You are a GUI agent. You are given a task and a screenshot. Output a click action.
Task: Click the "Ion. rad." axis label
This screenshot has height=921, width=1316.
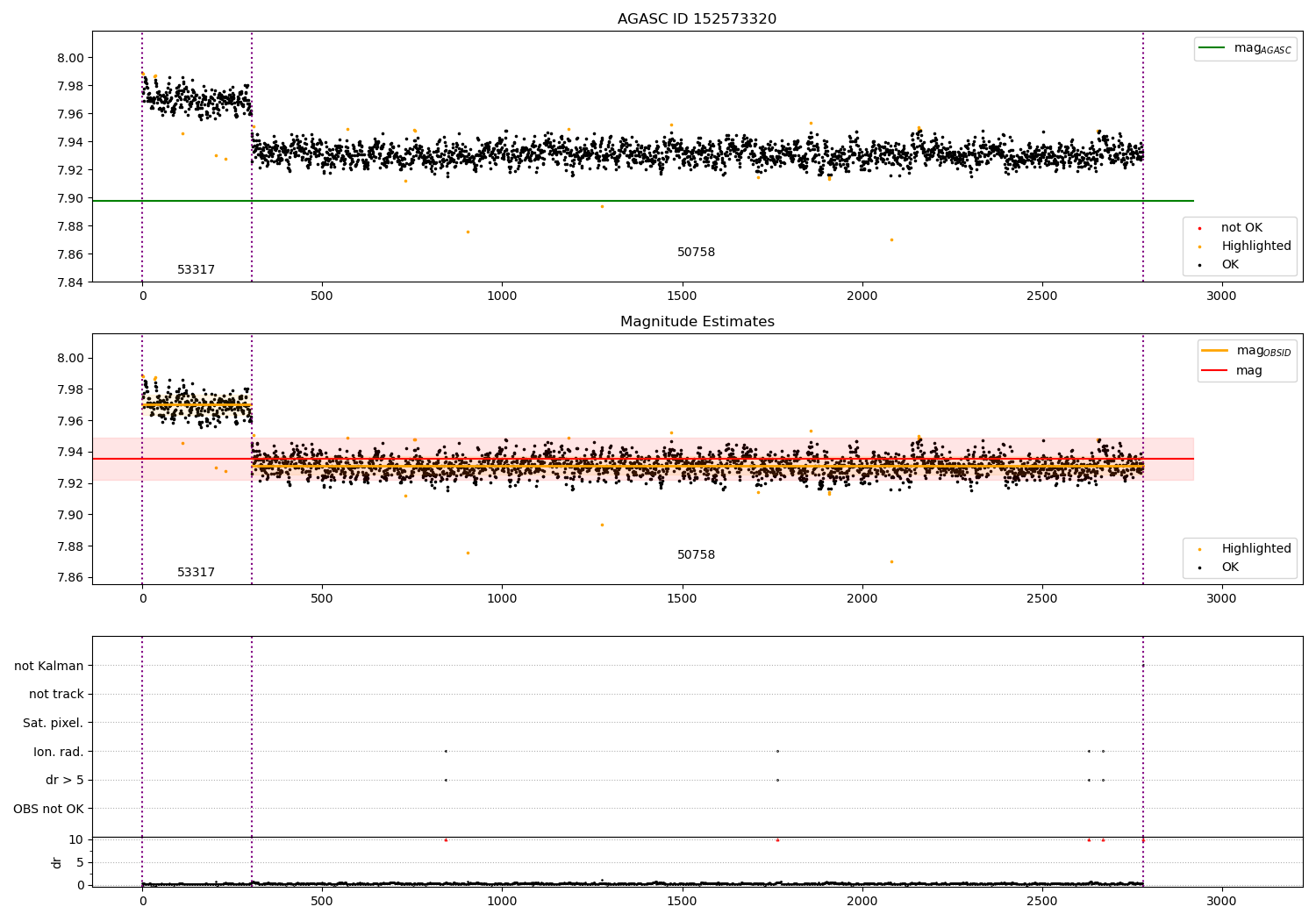tap(59, 752)
